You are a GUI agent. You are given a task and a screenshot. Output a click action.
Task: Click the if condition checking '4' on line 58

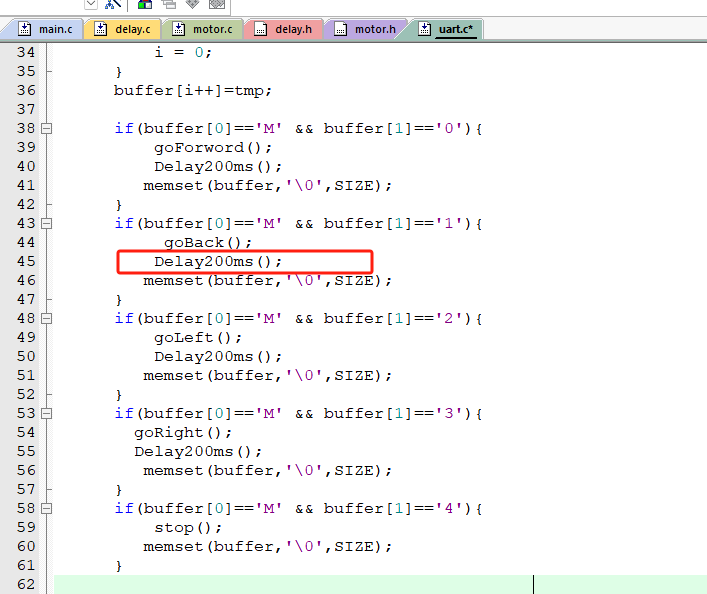[x=298, y=509]
